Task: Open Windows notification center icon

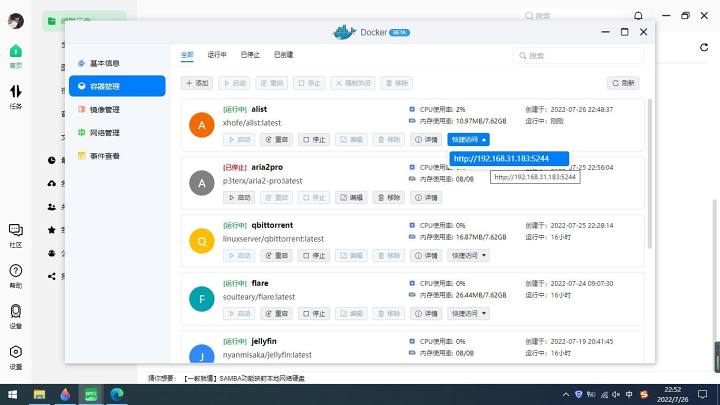Action: click(702, 394)
